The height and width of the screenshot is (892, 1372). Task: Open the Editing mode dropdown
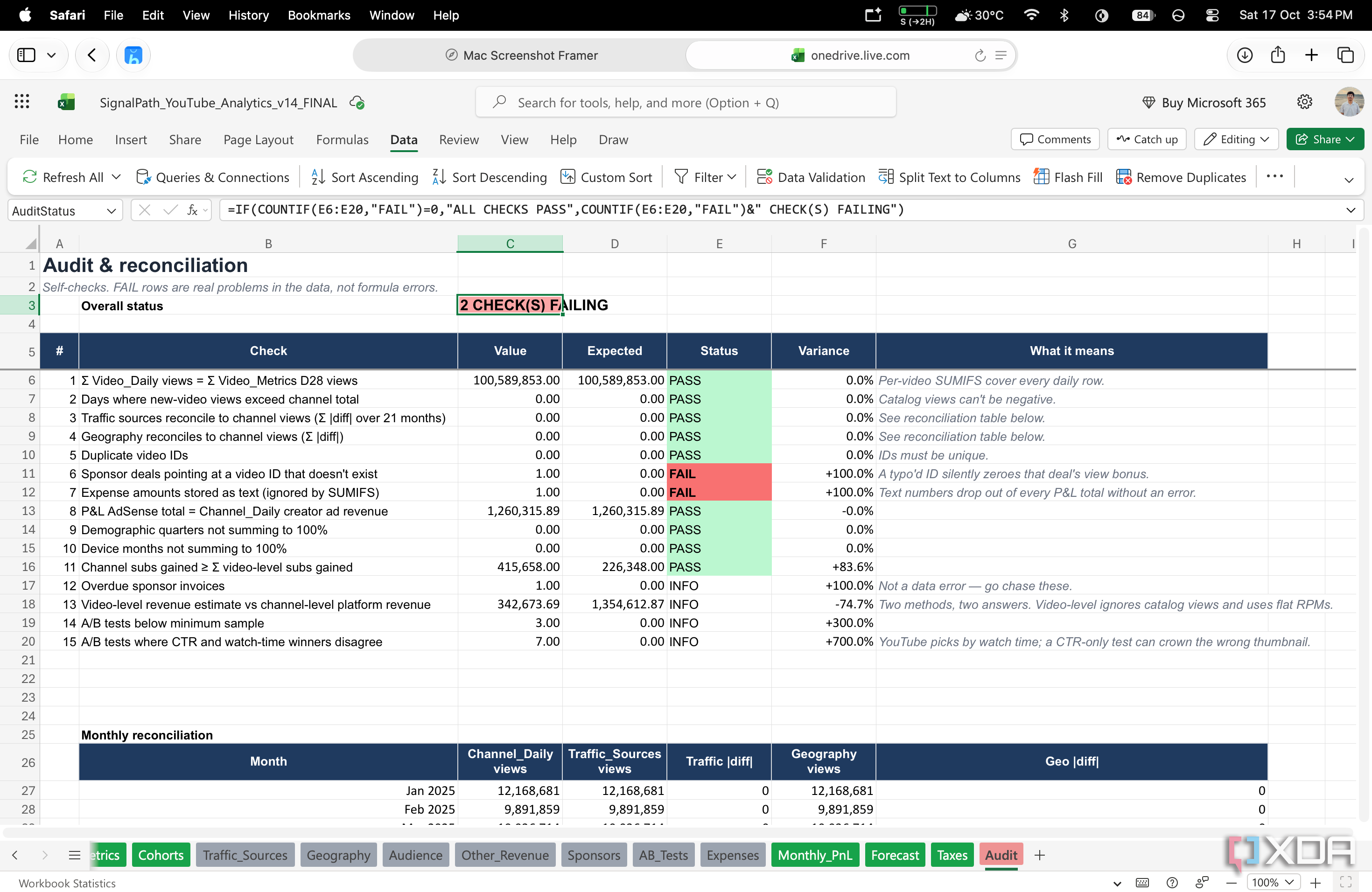1237,139
